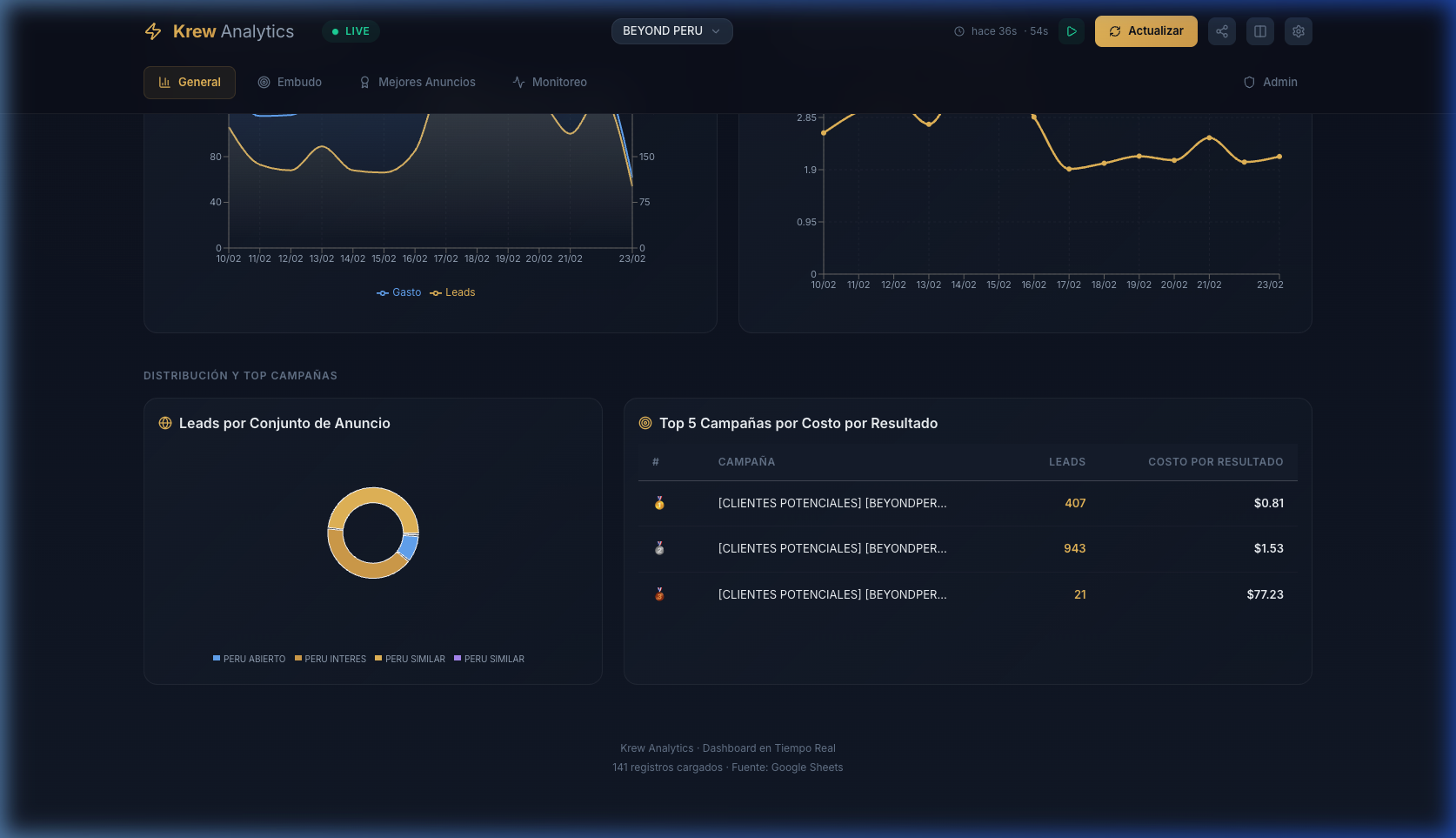Switch to the Embudo tab

[x=290, y=82]
